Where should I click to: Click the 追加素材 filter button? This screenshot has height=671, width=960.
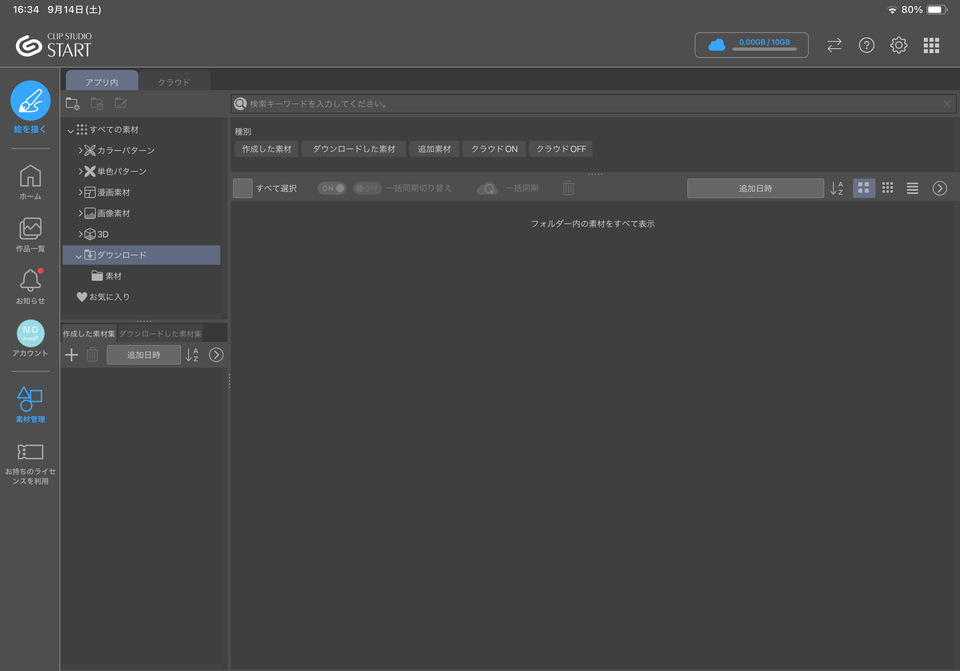(x=434, y=149)
